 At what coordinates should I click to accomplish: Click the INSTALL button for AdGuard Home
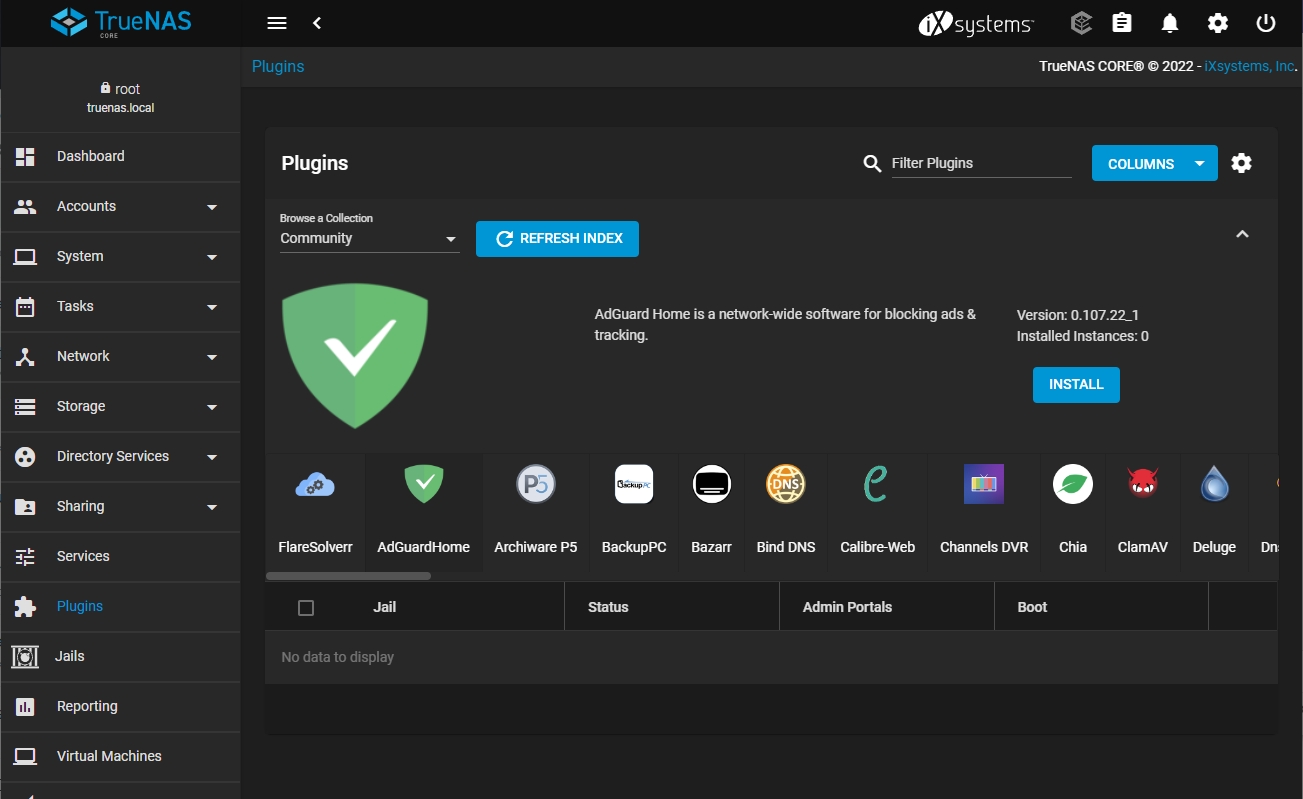(x=1076, y=385)
